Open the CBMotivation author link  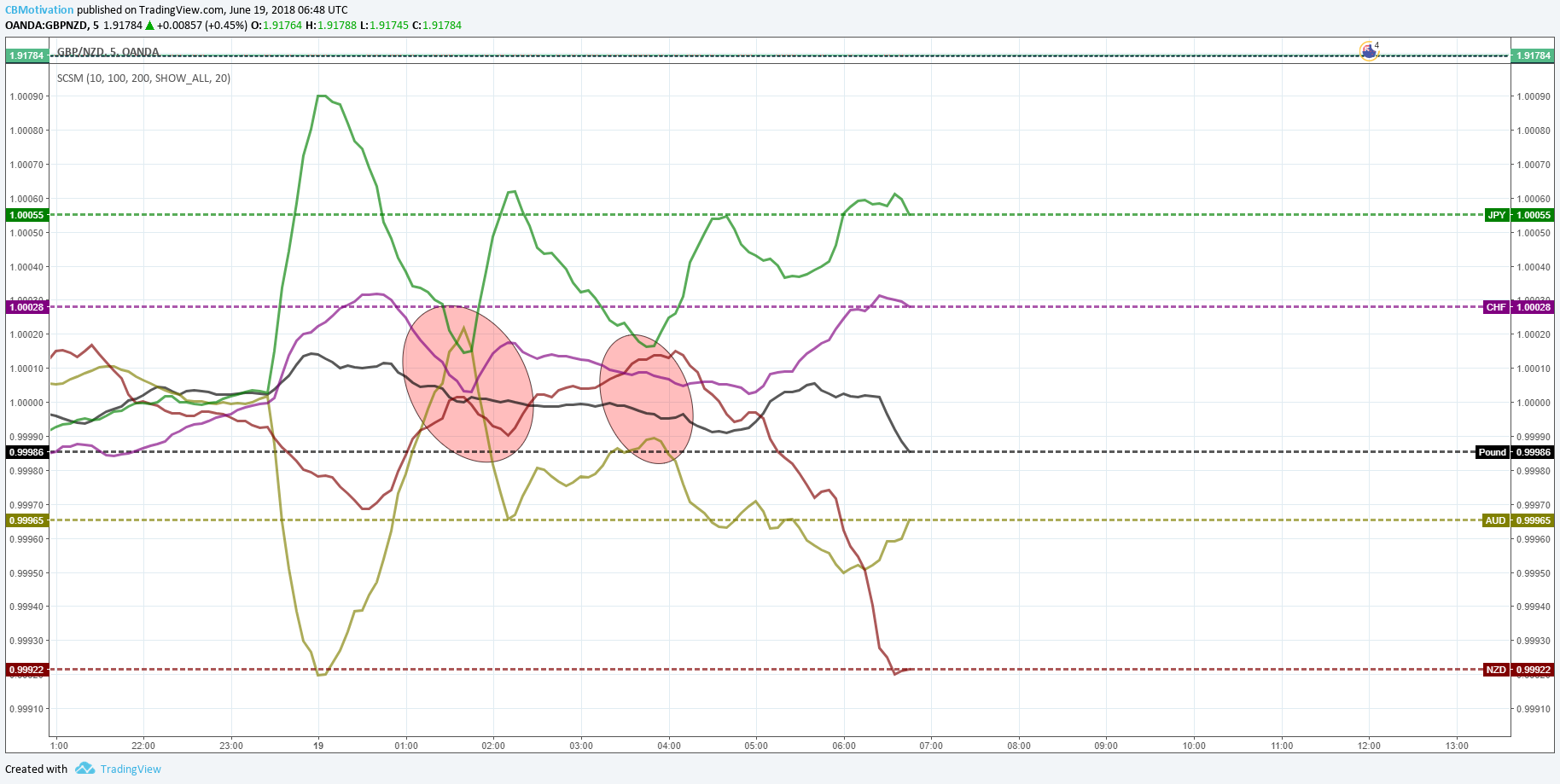[x=39, y=10]
